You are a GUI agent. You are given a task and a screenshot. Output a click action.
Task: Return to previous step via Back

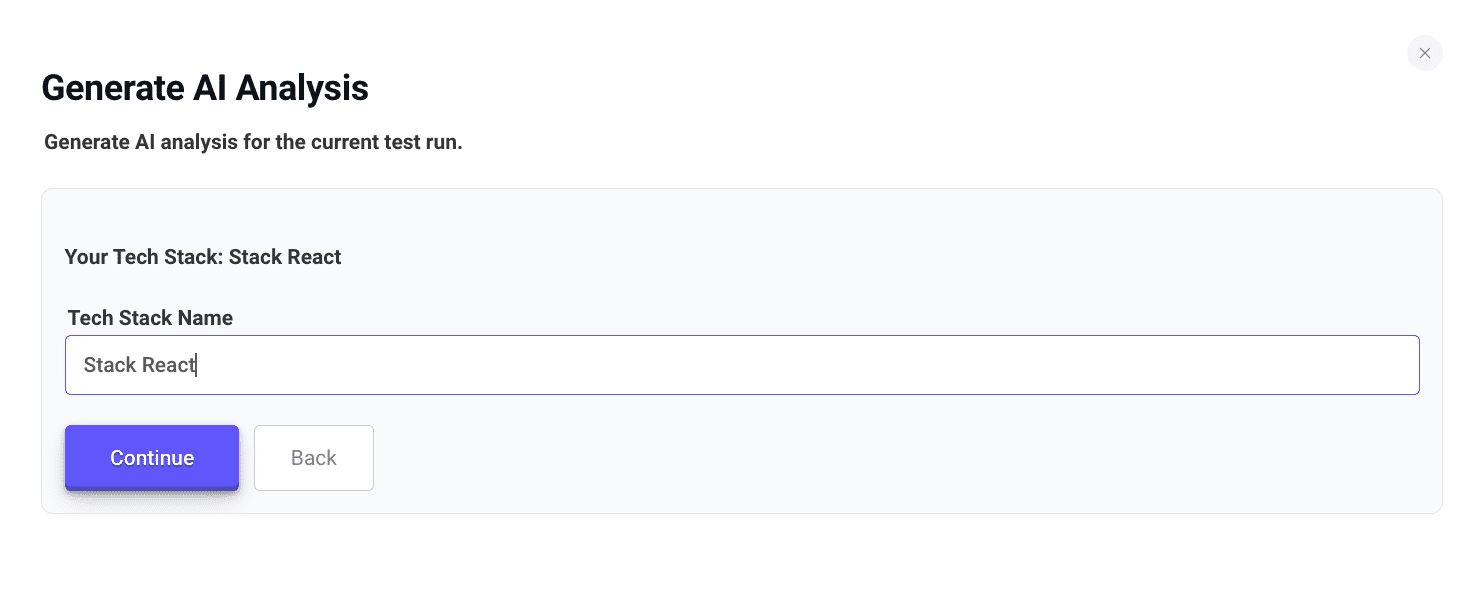pos(314,458)
